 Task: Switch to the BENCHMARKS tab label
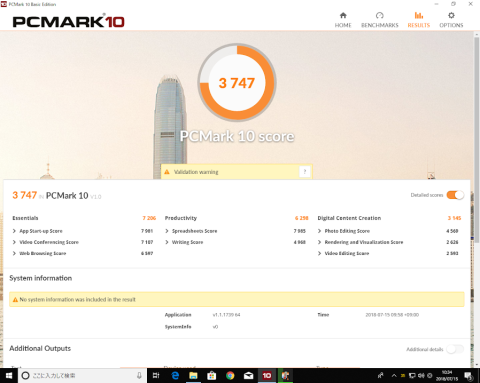pos(380,25)
